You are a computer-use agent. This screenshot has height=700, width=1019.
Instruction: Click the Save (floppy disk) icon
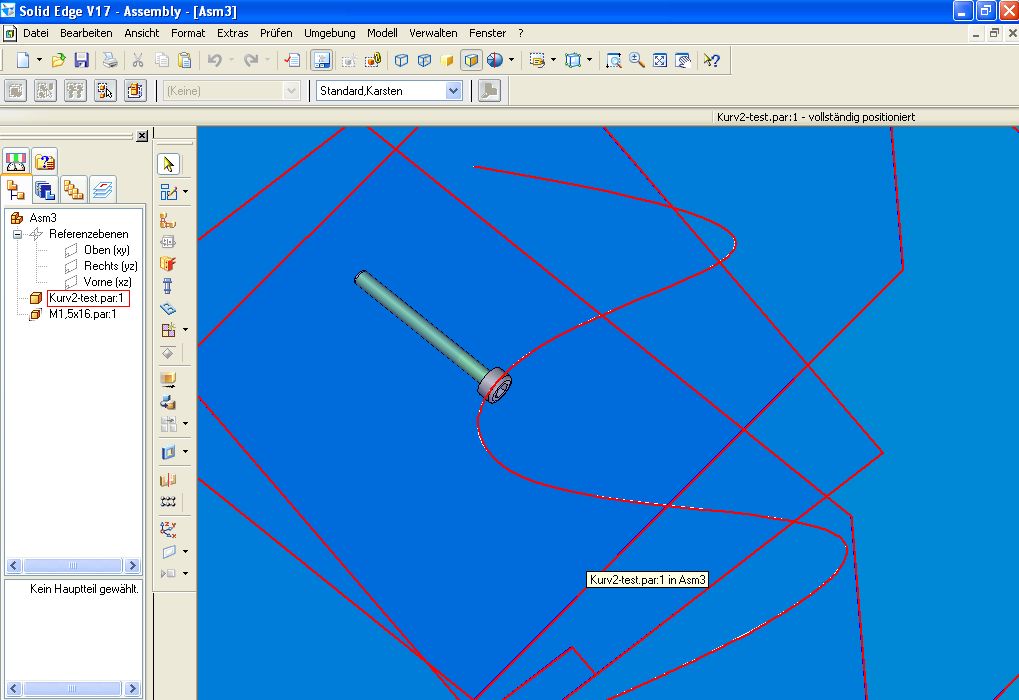(82, 60)
